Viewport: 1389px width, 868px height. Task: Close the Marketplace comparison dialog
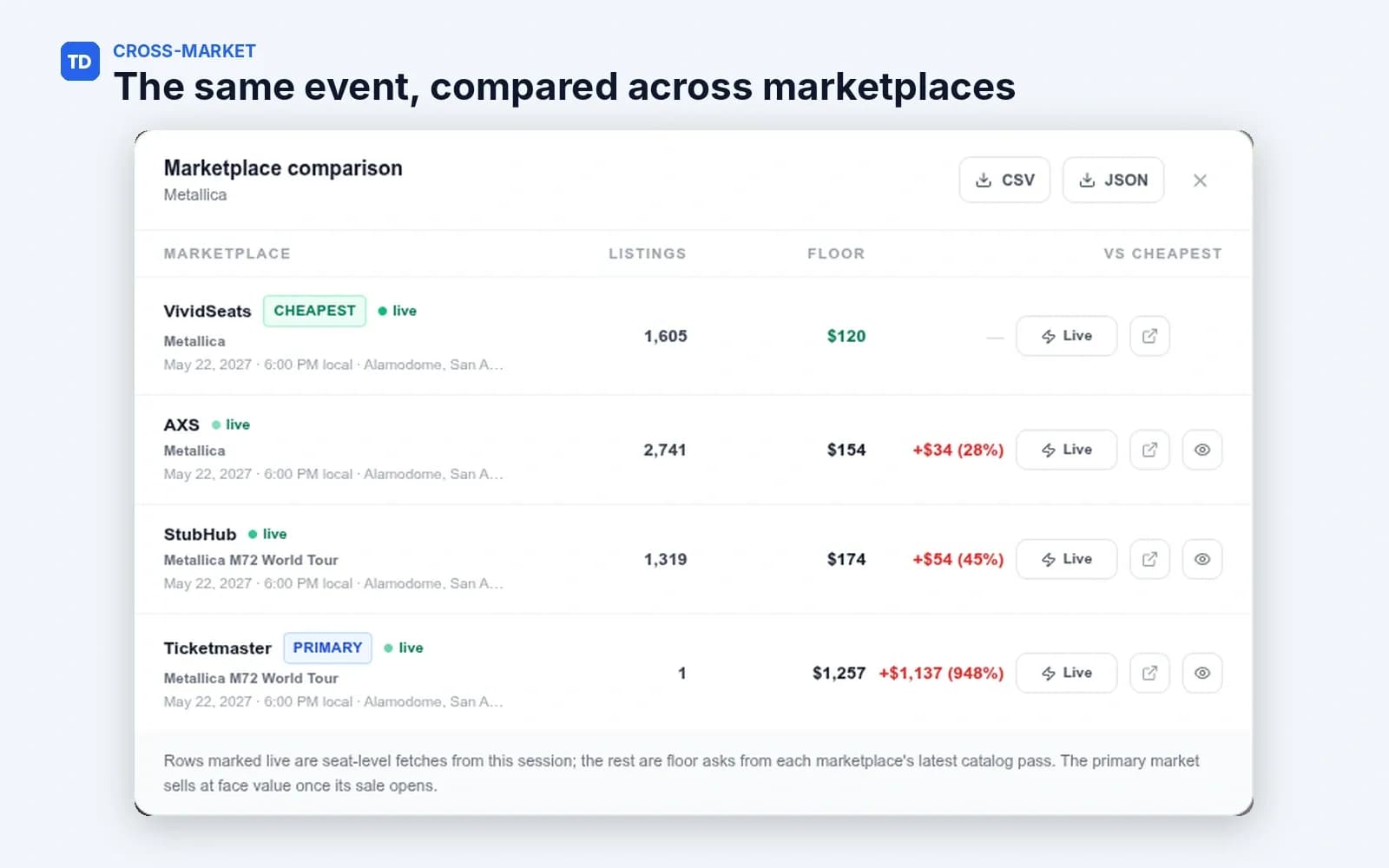pos(1200,181)
